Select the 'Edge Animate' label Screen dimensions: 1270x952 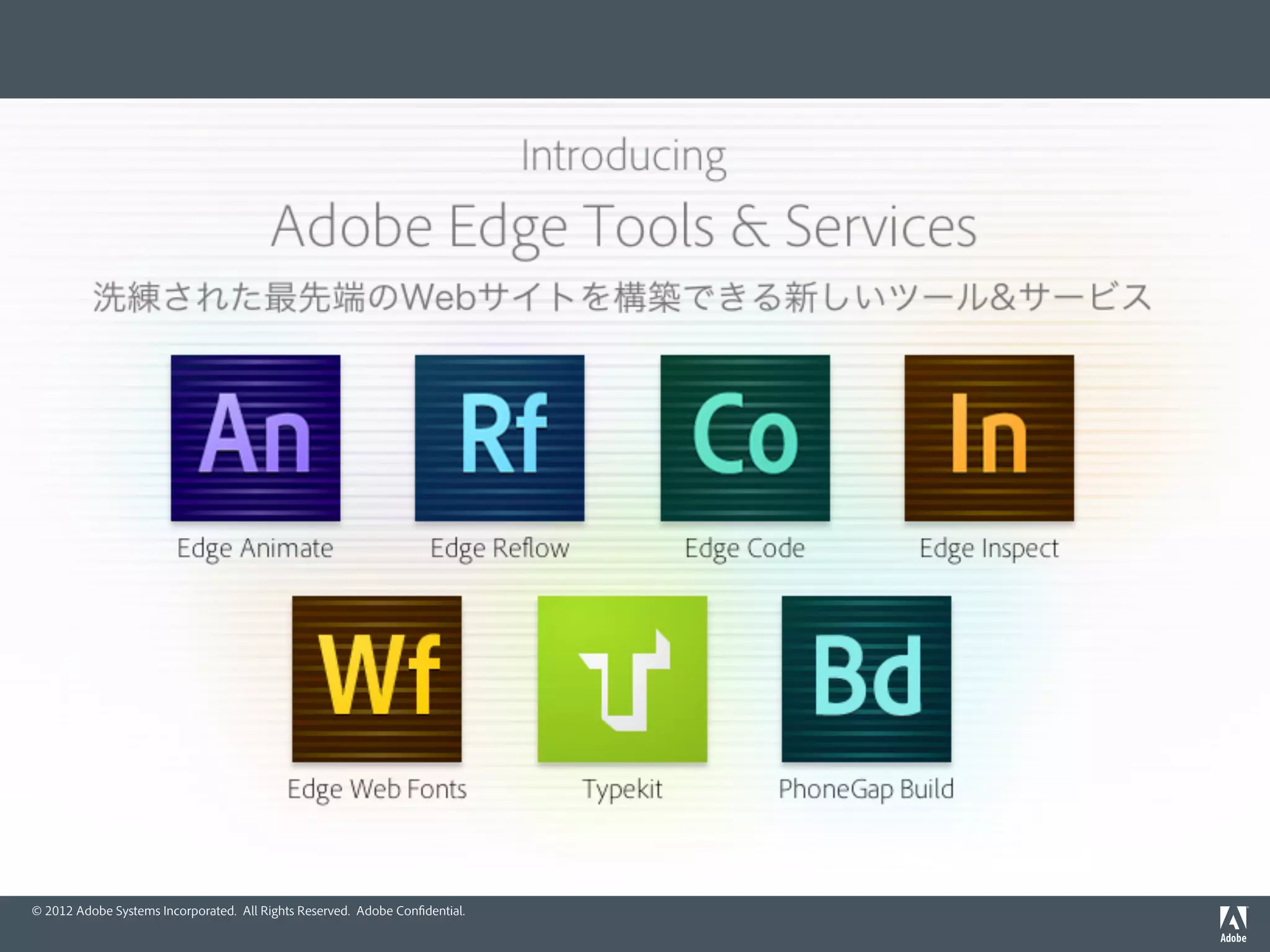255,549
